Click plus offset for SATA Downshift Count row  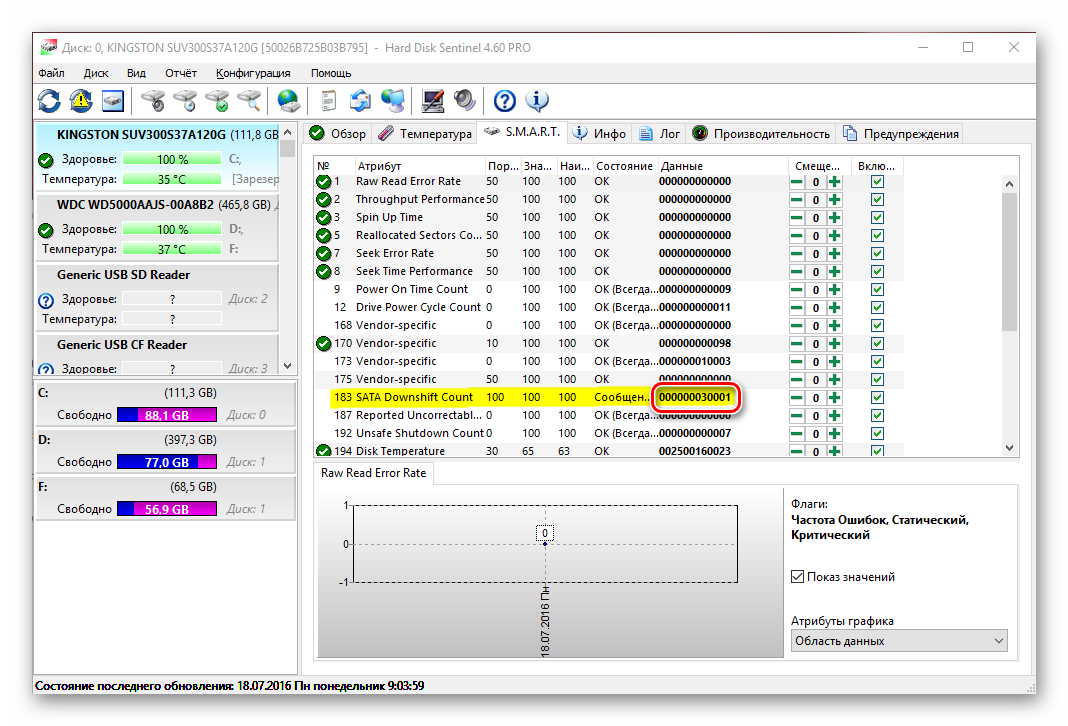(834, 398)
